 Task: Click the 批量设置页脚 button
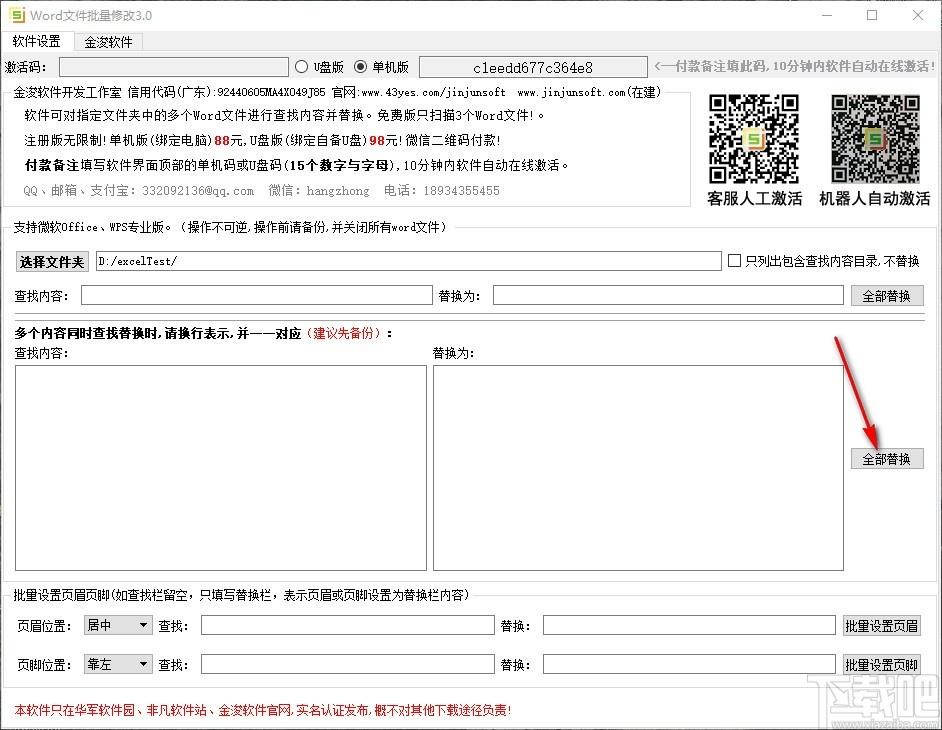point(881,665)
